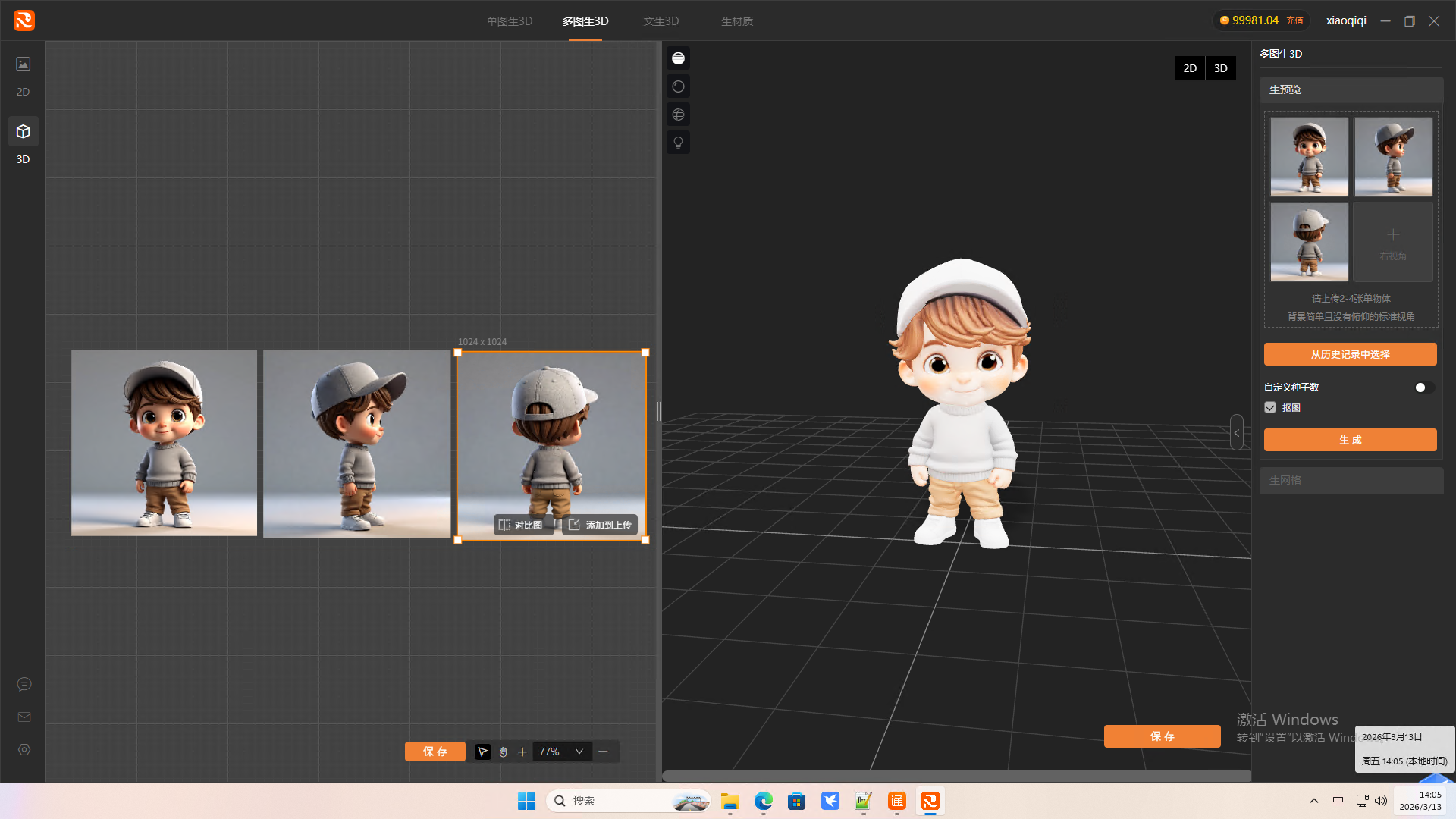Click the empty 右视角 upload slot

point(1393,242)
